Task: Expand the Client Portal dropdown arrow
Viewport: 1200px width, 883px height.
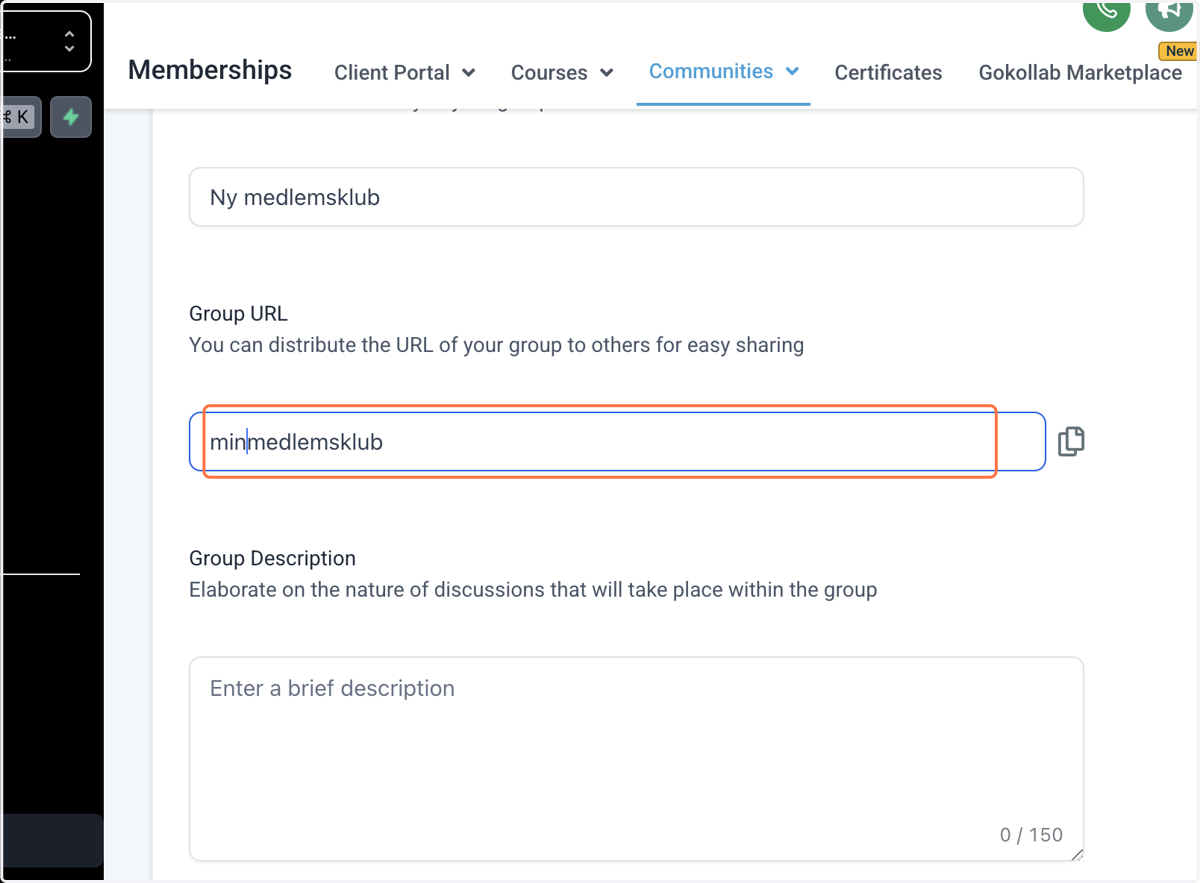Action: (x=469, y=73)
